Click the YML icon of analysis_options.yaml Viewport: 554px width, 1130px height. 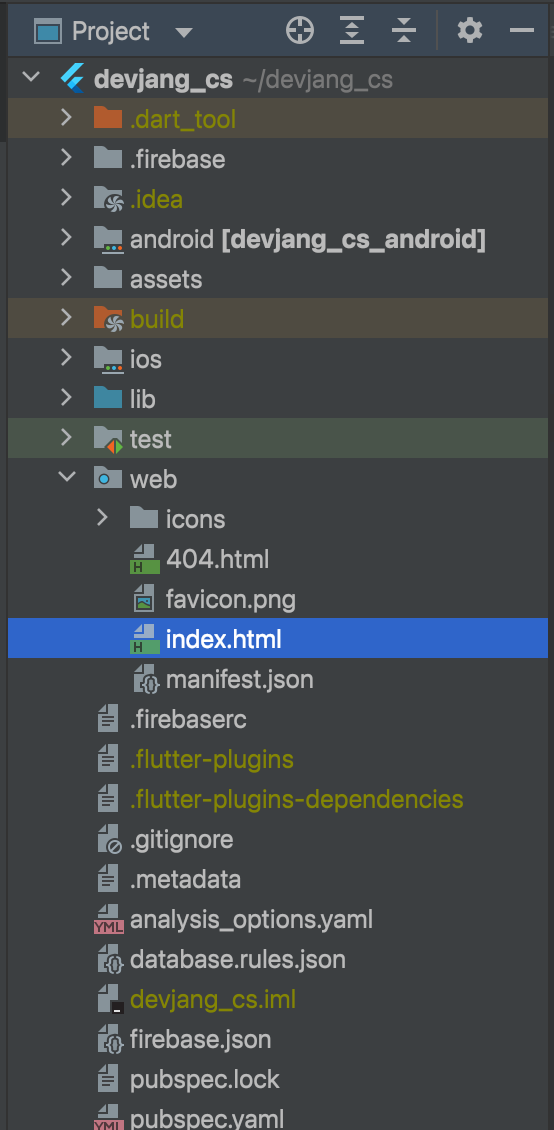click(109, 920)
